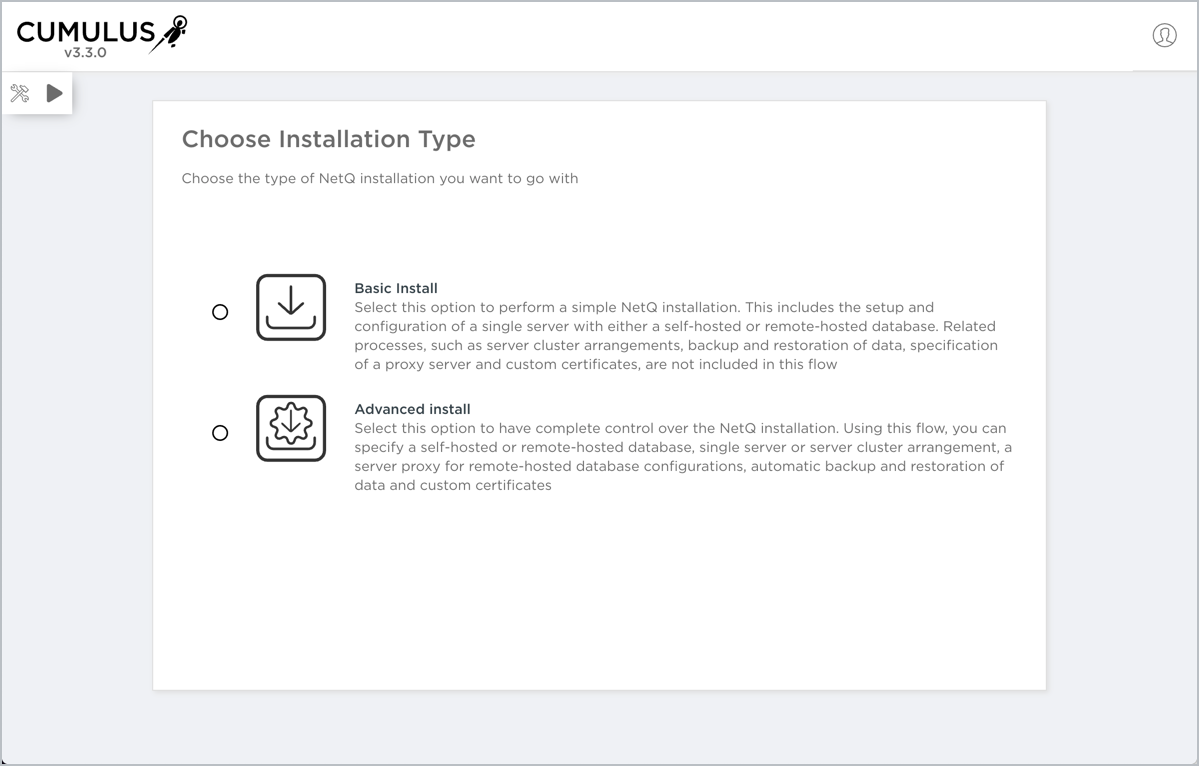Select the Basic Install radio button
The width and height of the screenshot is (1199, 766).
pos(220,312)
